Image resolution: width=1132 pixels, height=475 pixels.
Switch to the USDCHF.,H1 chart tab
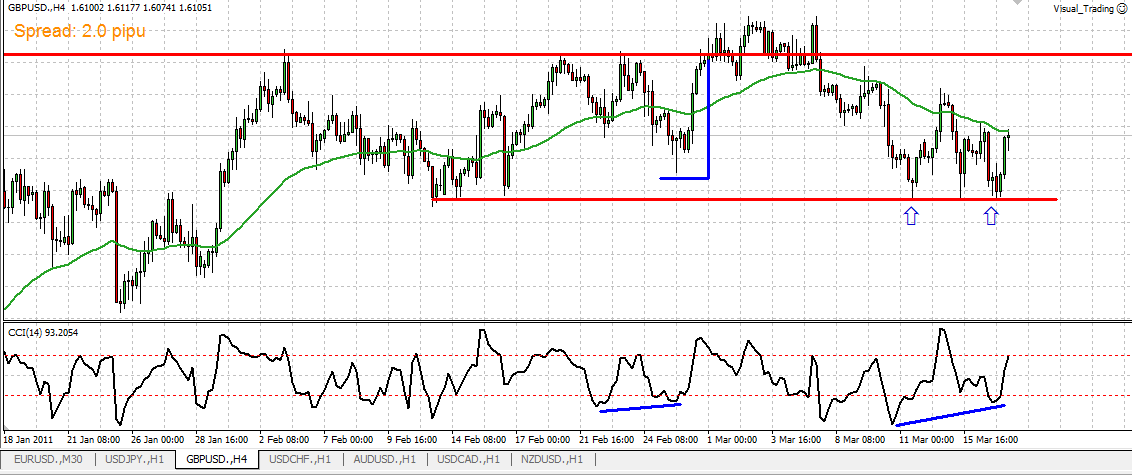[300, 458]
